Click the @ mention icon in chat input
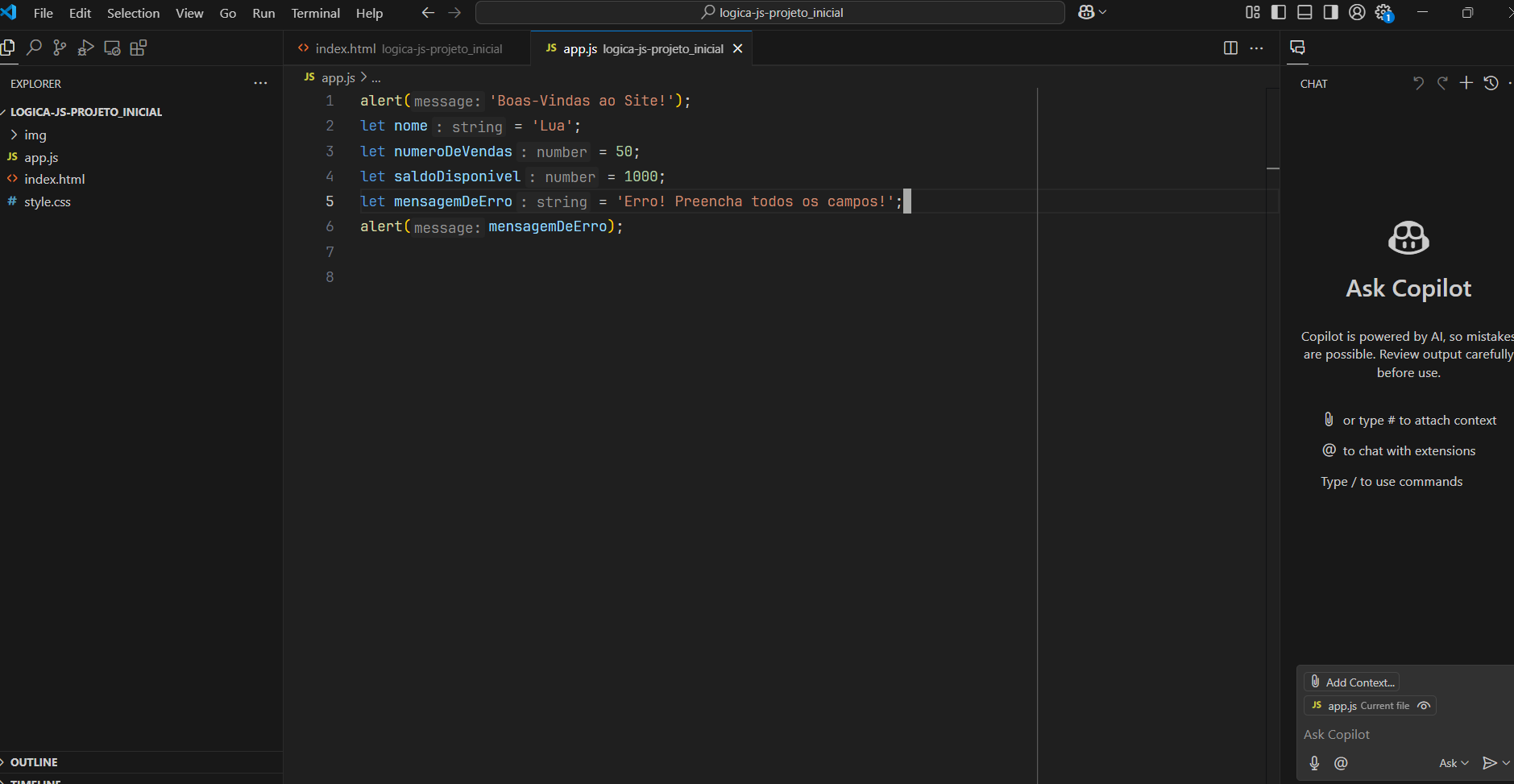 coord(1341,763)
